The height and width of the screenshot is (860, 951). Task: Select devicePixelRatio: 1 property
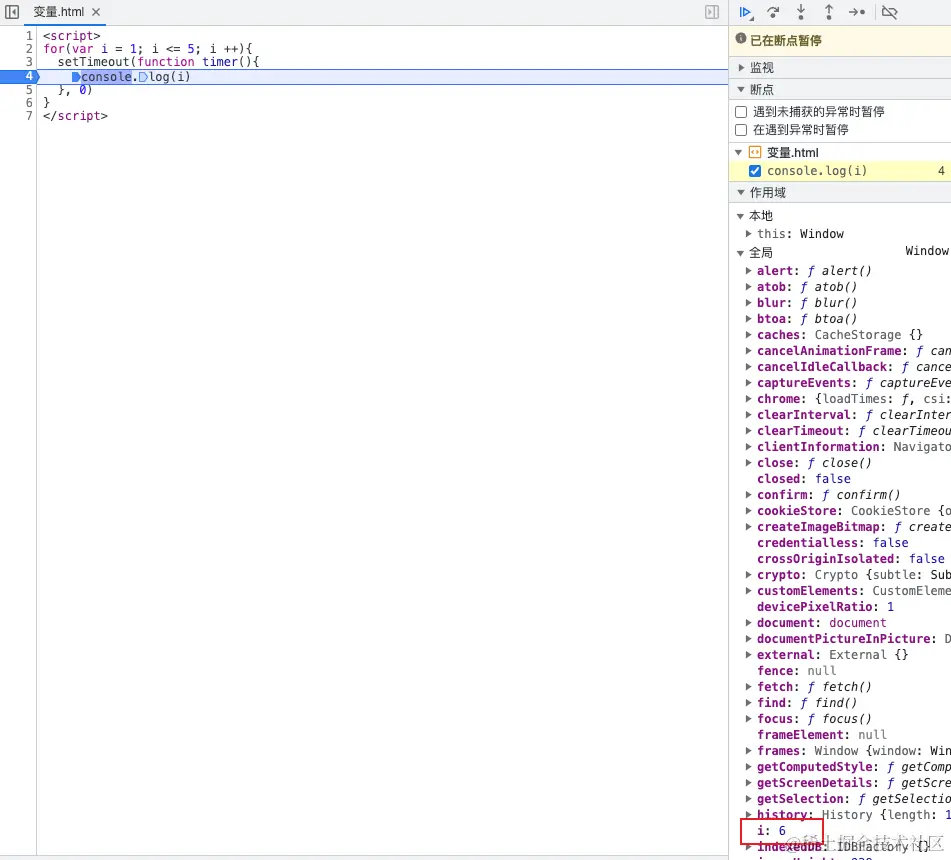825,606
